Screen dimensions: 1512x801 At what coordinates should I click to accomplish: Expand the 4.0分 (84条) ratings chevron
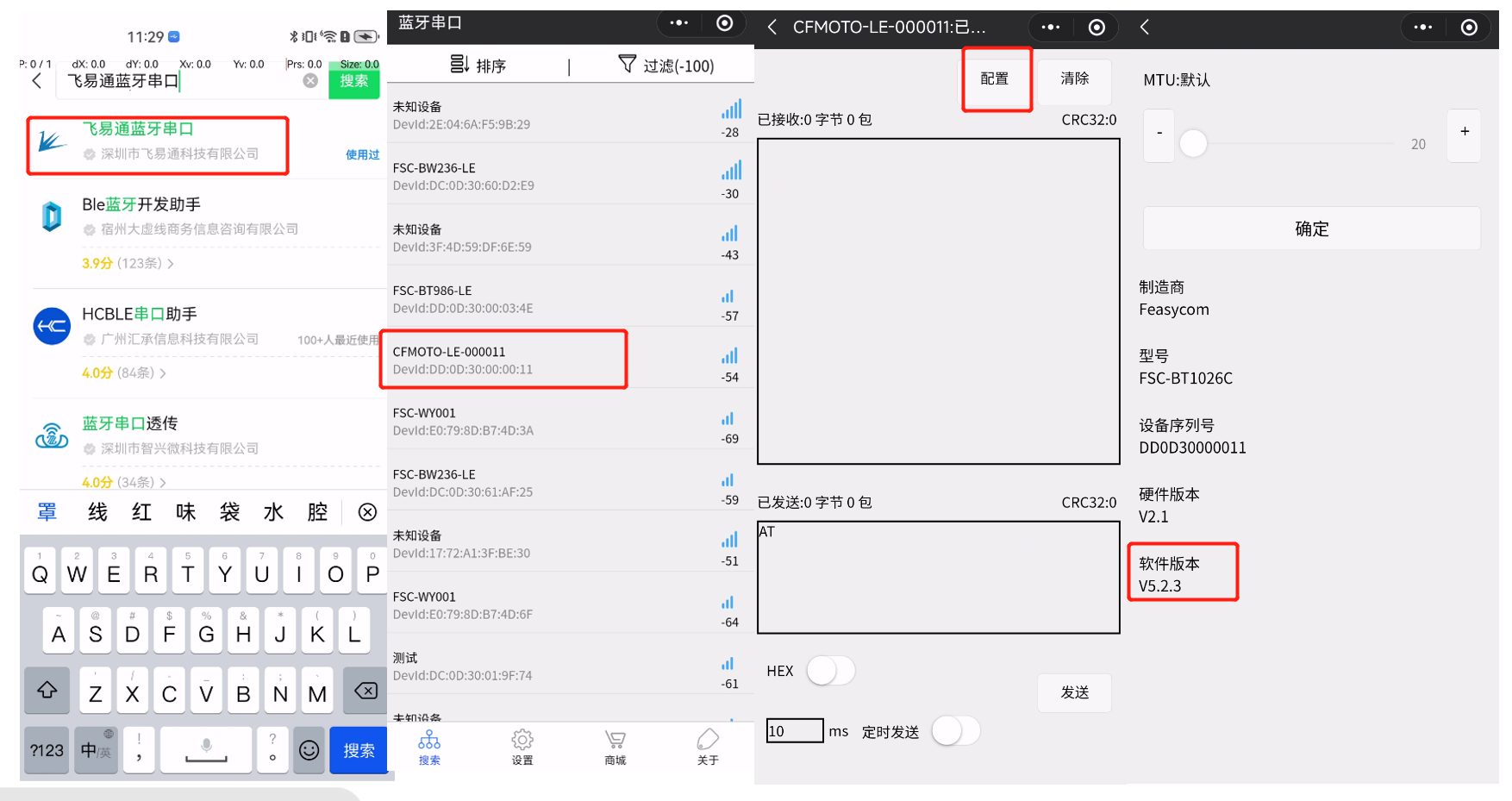coord(163,373)
